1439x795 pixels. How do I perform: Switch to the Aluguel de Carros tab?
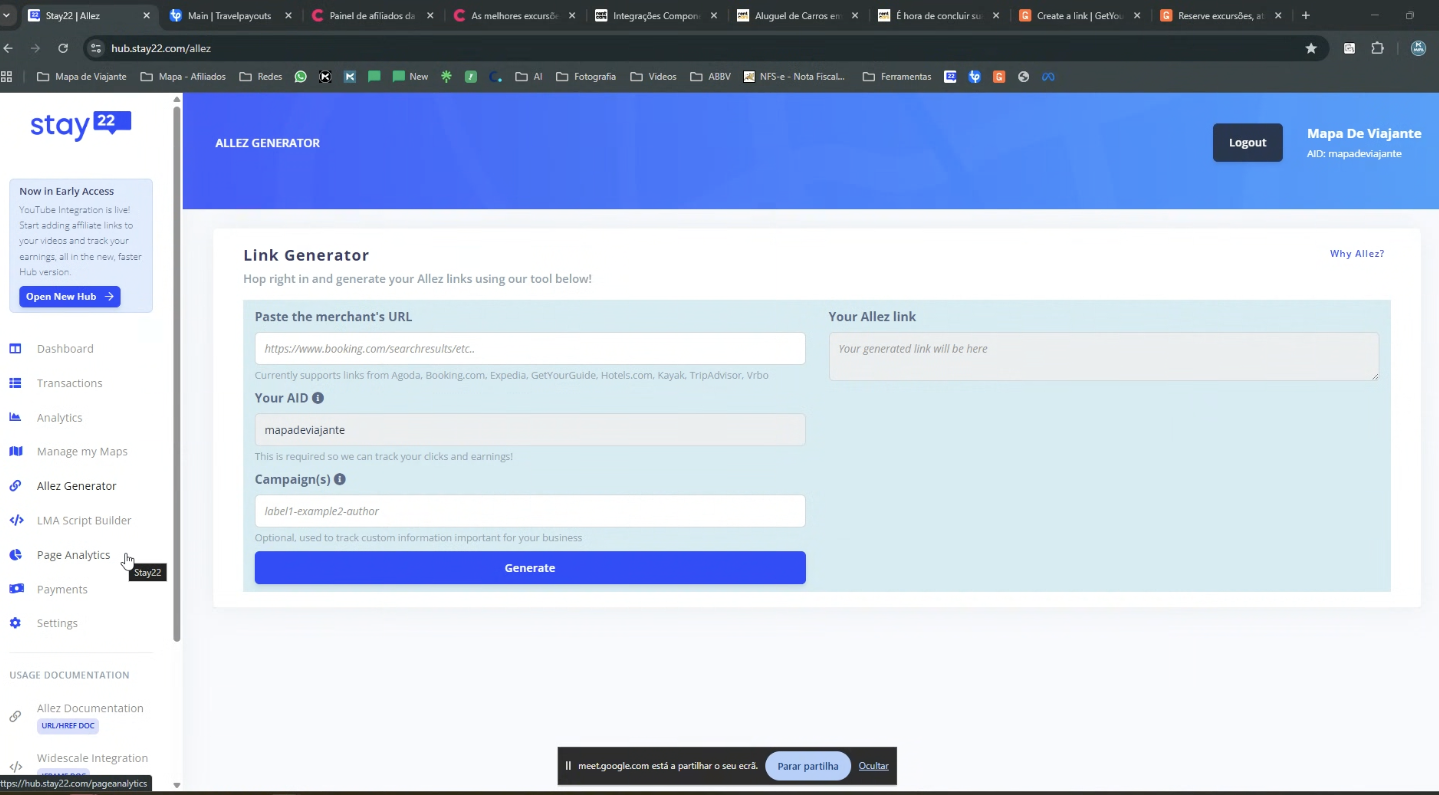pos(798,16)
